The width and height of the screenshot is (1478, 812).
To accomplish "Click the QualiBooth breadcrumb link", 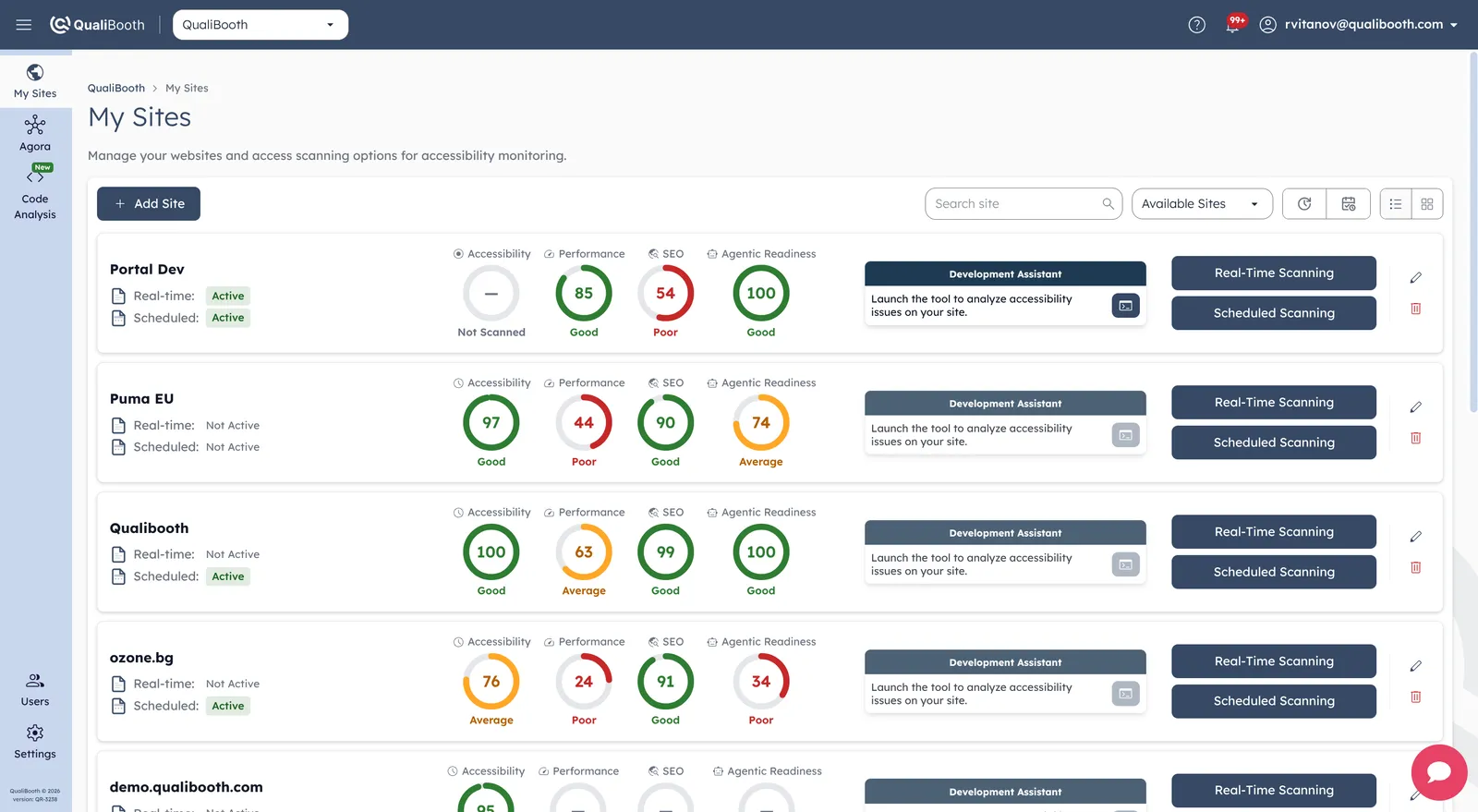I will 116,89.
